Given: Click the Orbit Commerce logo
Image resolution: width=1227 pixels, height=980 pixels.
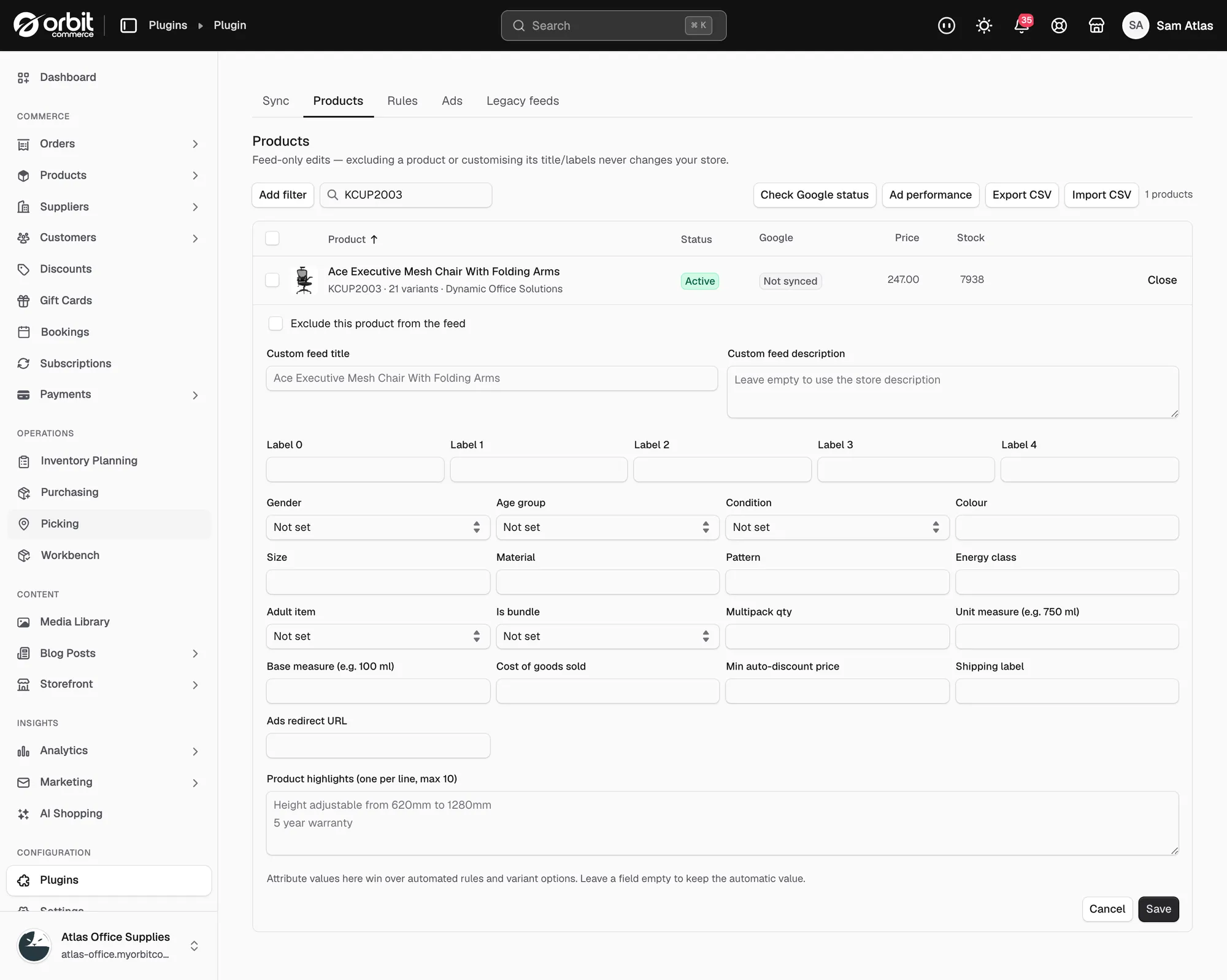Looking at the screenshot, I should pos(53,25).
